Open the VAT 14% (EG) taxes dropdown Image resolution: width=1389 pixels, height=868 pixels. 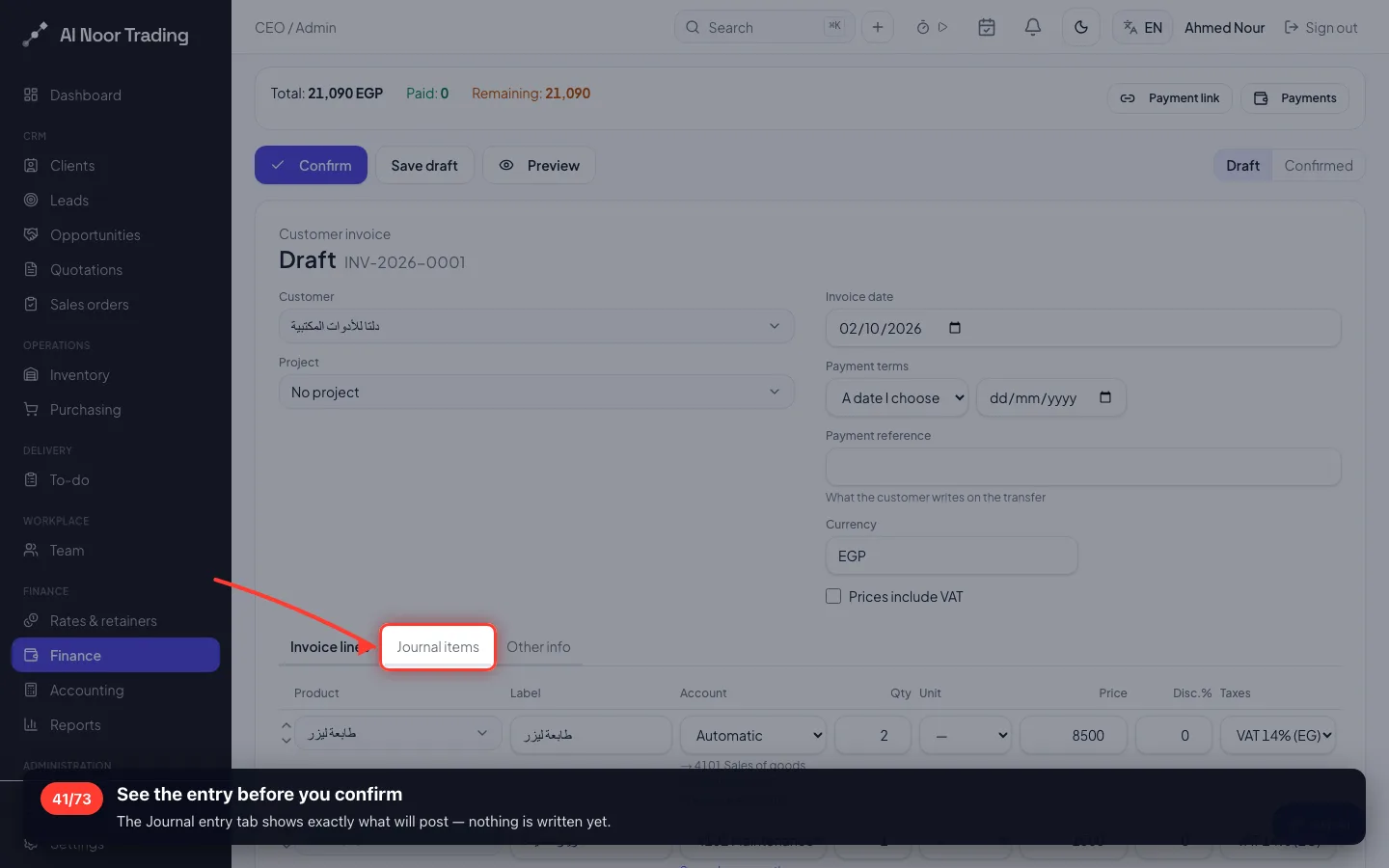pyautogui.click(x=1278, y=735)
